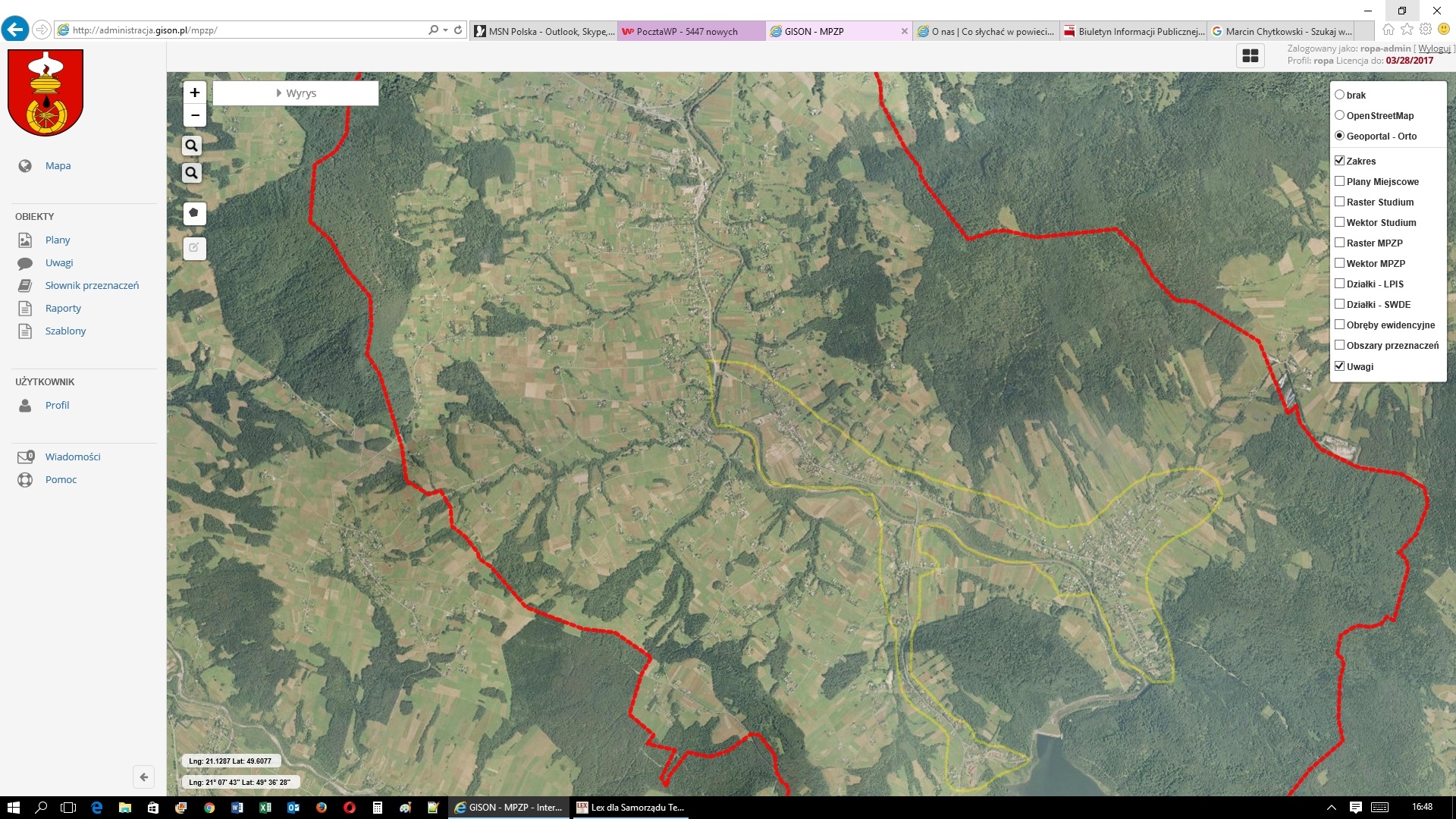Enable the Raster MPZP layer
1456x819 pixels.
(1340, 243)
